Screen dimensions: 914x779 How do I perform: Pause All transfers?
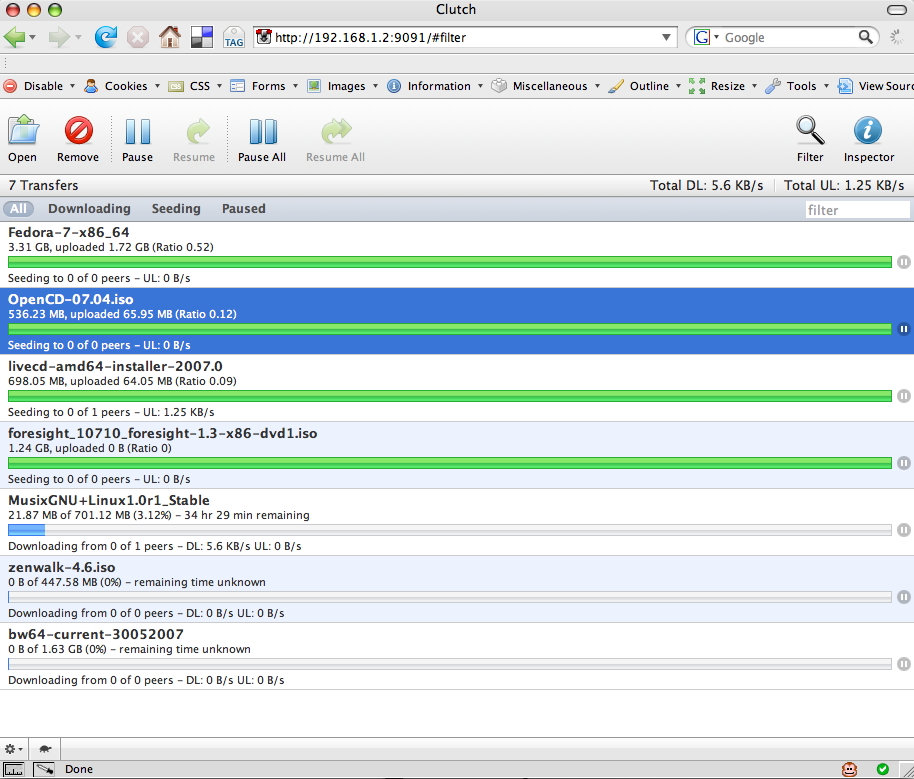262,139
